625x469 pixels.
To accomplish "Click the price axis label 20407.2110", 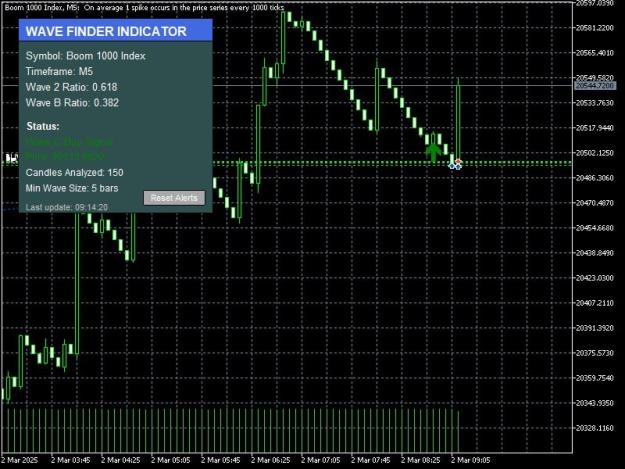I will (595, 303).
